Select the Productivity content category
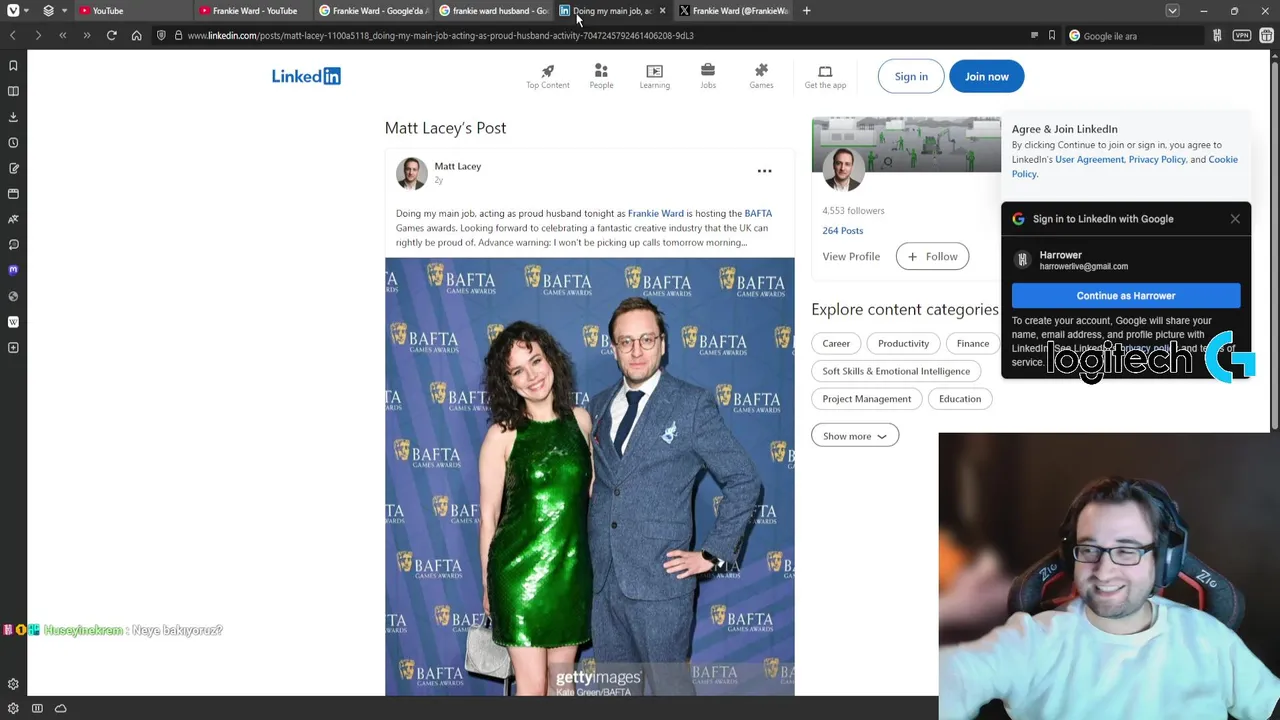Screen dimensions: 1280x720 click(903, 343)
